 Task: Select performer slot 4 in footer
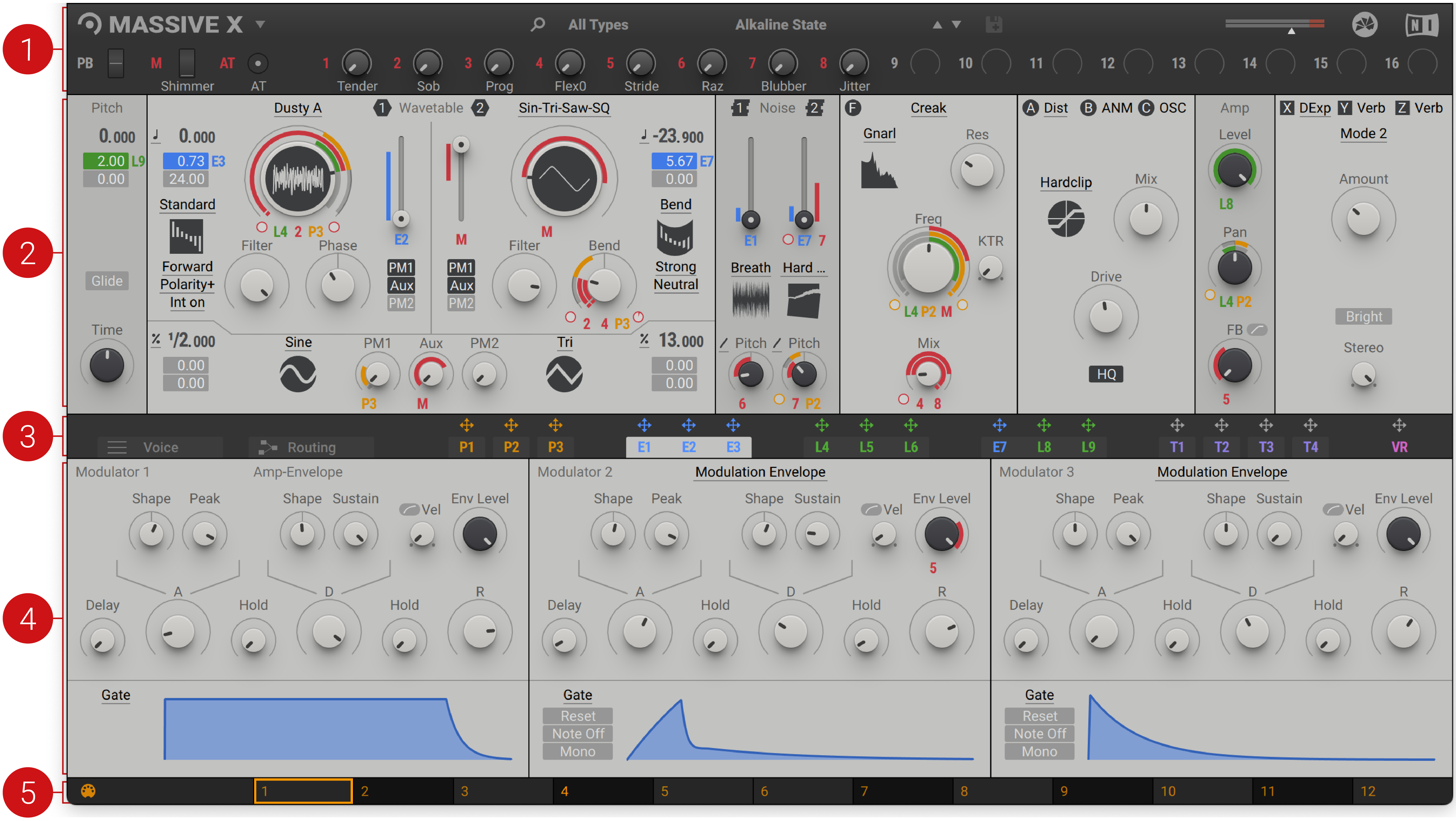tap(603, 791)
